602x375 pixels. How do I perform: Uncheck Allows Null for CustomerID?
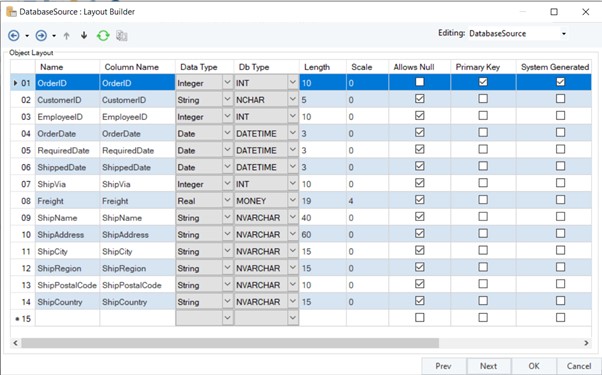point(420,99)
